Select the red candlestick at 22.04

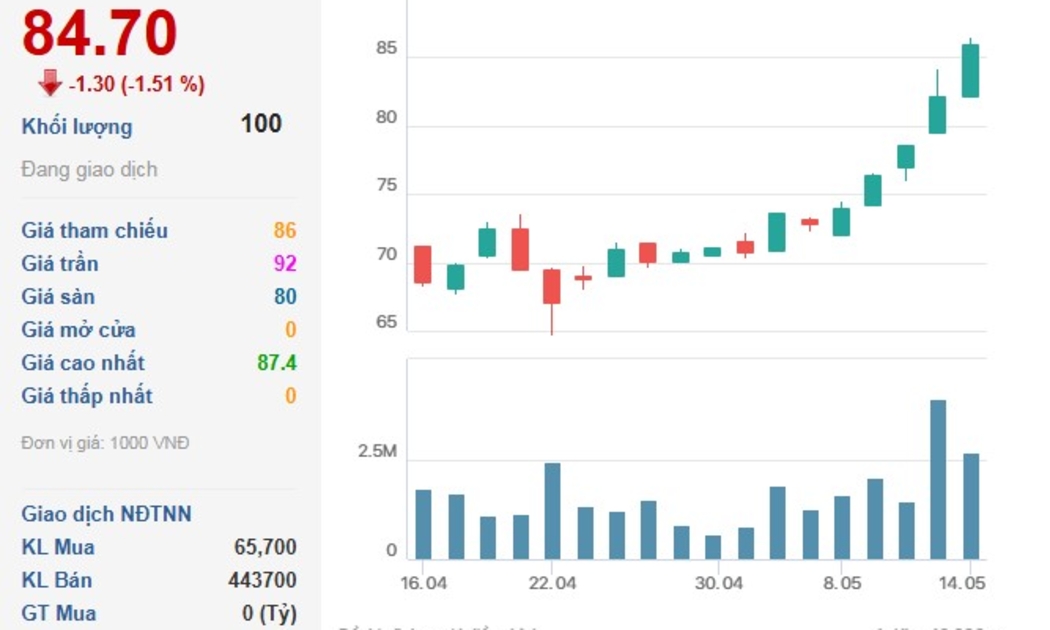pyautogui.click(x=552, y=286)
